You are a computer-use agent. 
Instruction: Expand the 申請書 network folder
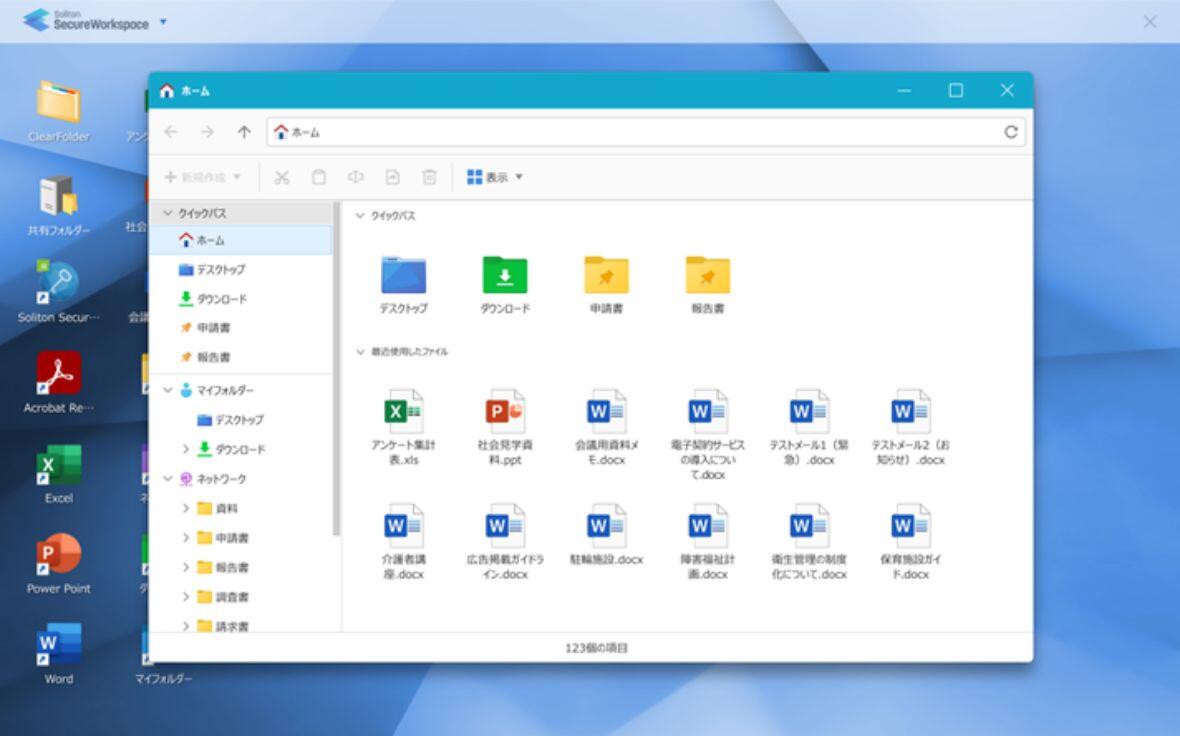click(x=186, y=537)
